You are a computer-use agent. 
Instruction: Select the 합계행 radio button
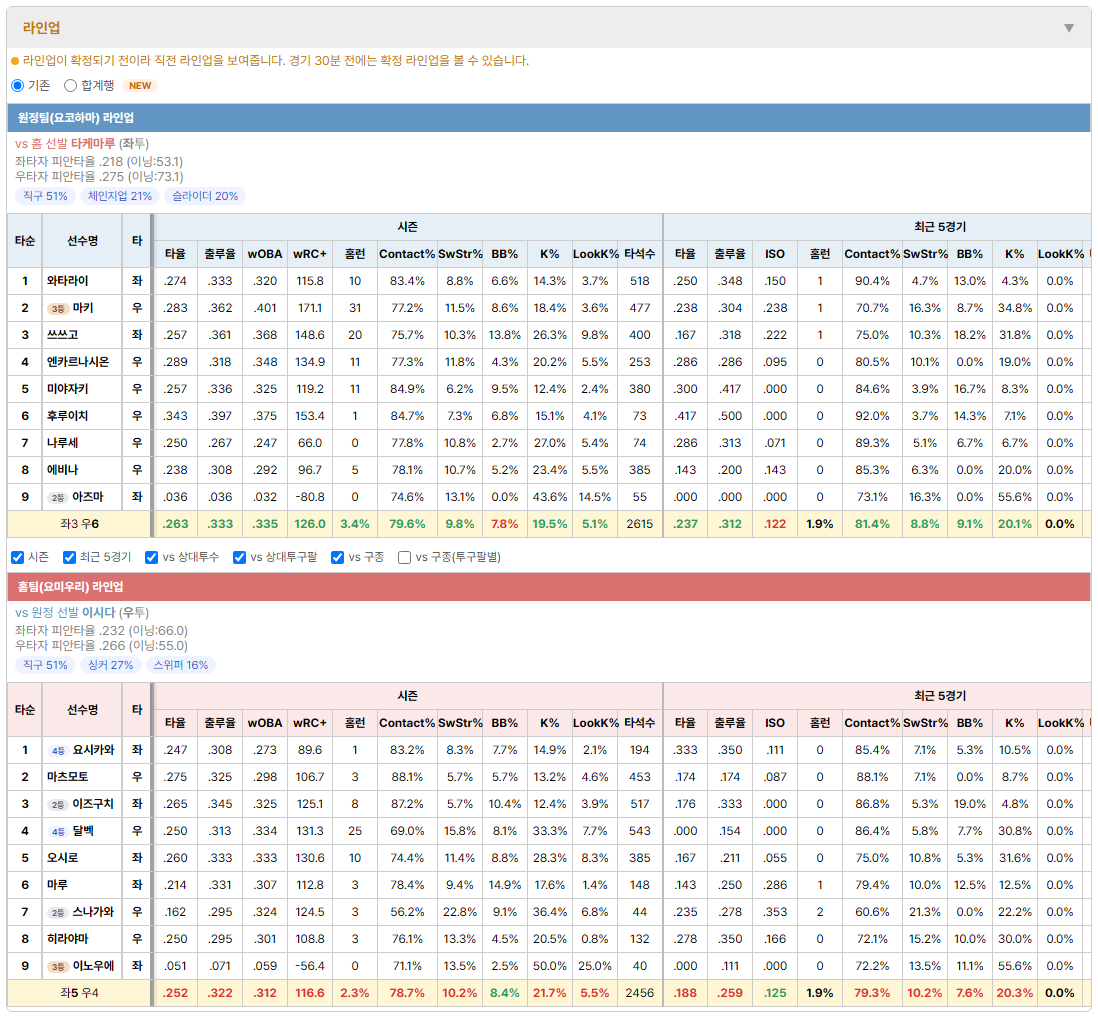click(x=70, y=85)
